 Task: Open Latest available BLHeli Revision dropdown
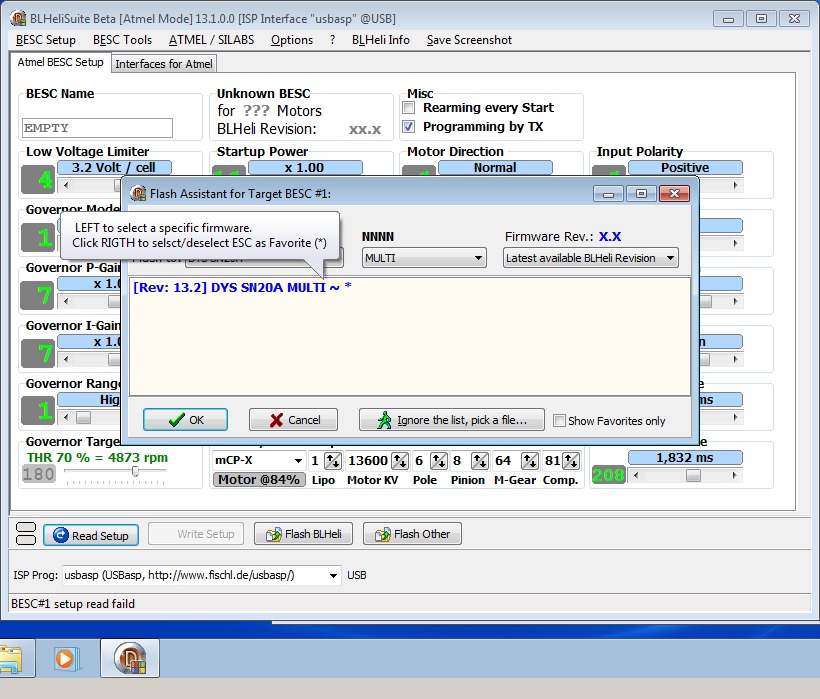click(590, 258)
